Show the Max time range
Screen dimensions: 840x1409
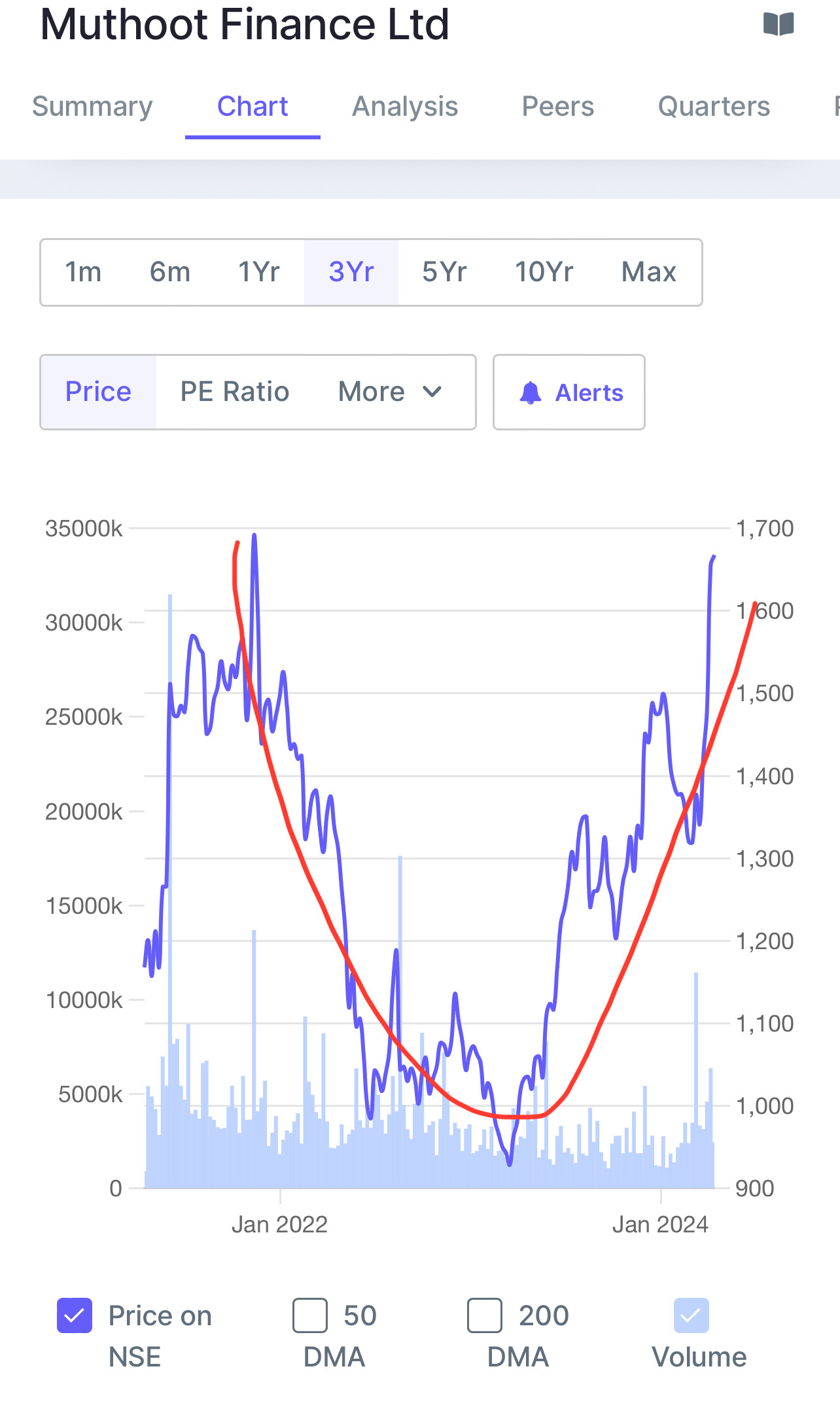648,272
